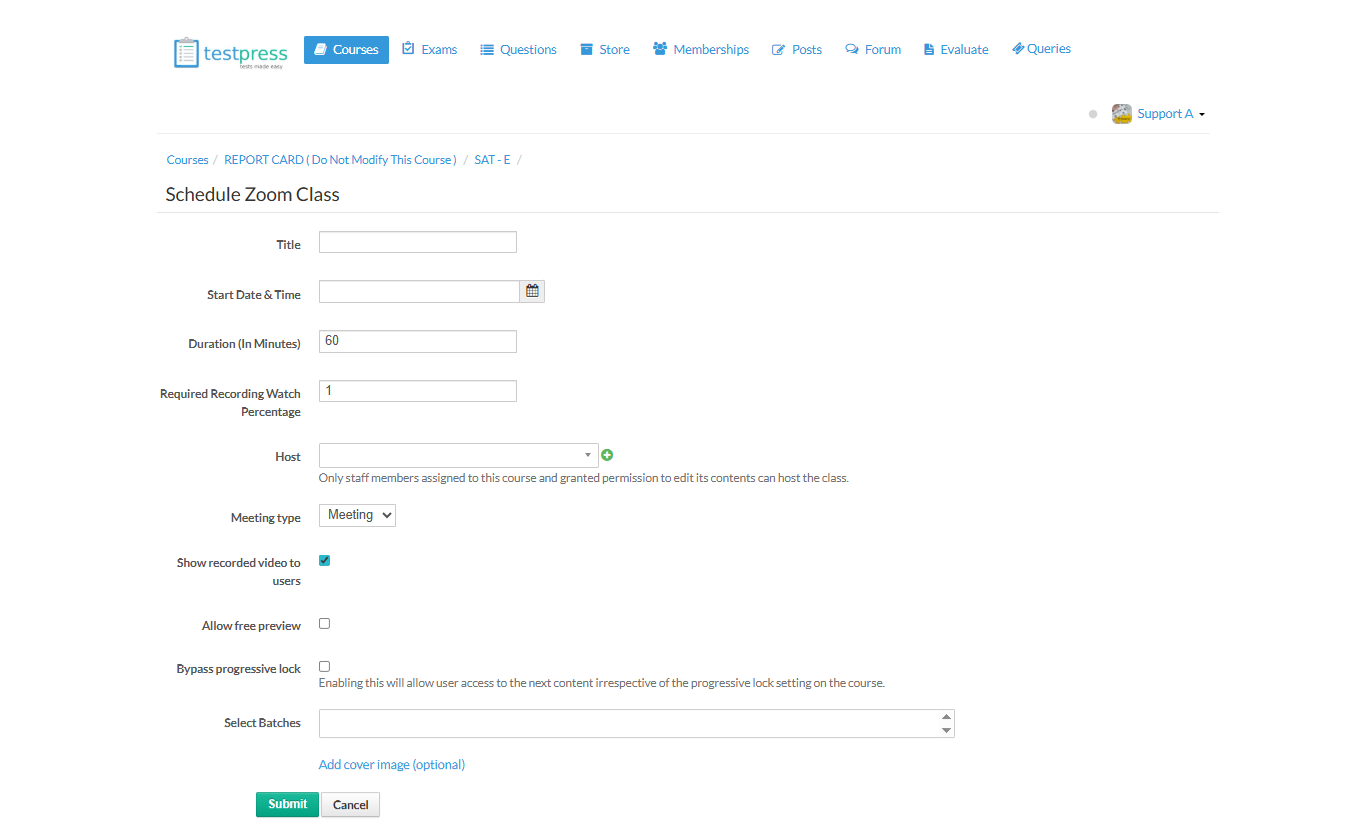Go to the Store menu
Image resolution: width=1366 pixels, height=837 pixels.
click(605, 49)
